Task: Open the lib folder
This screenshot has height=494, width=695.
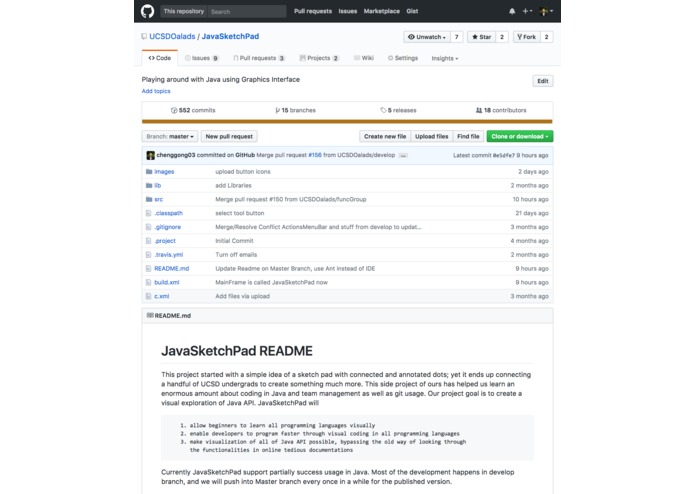Action: click(x=157, y=185)
